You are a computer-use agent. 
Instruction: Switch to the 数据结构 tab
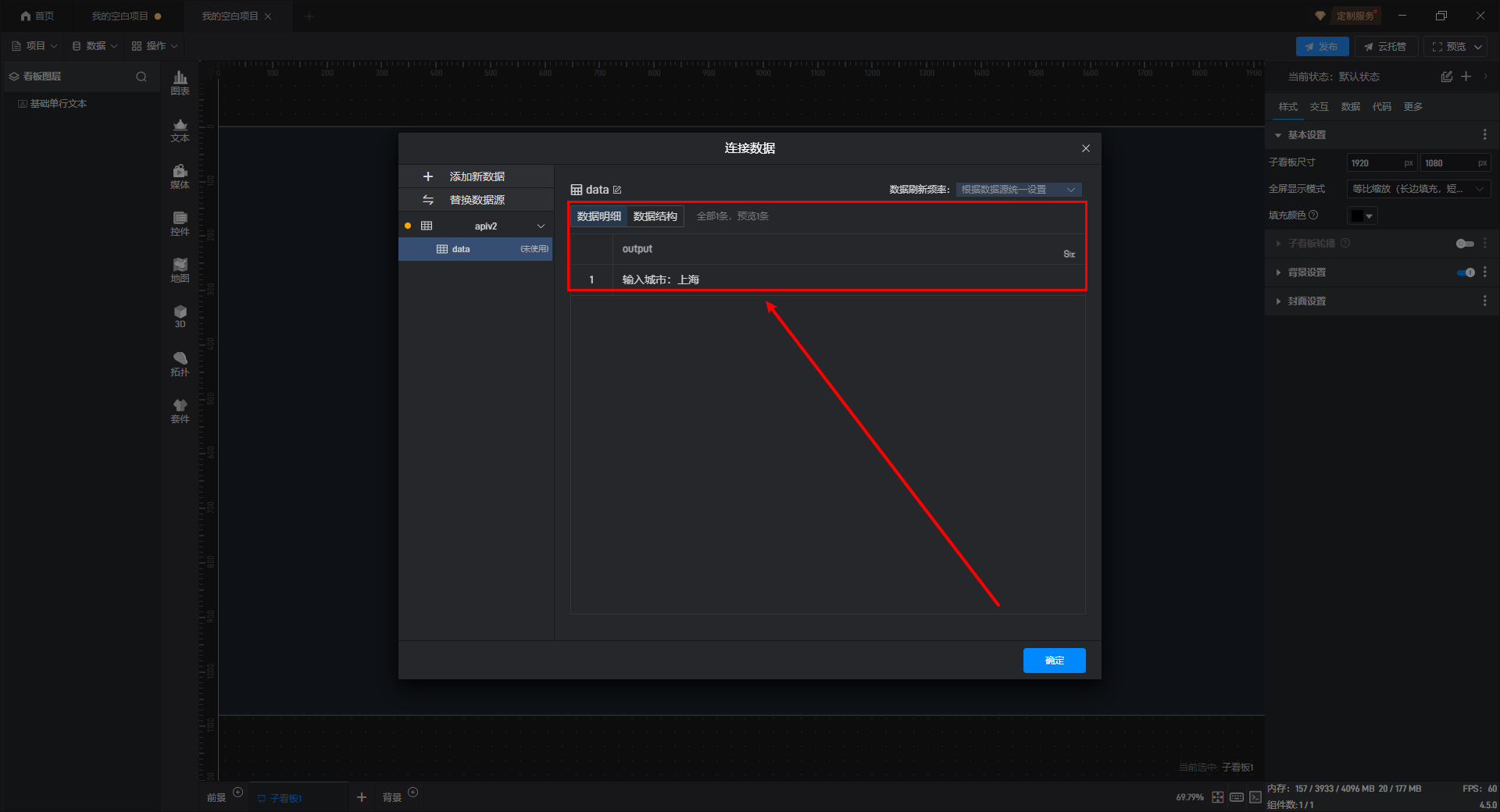point(655,216)
